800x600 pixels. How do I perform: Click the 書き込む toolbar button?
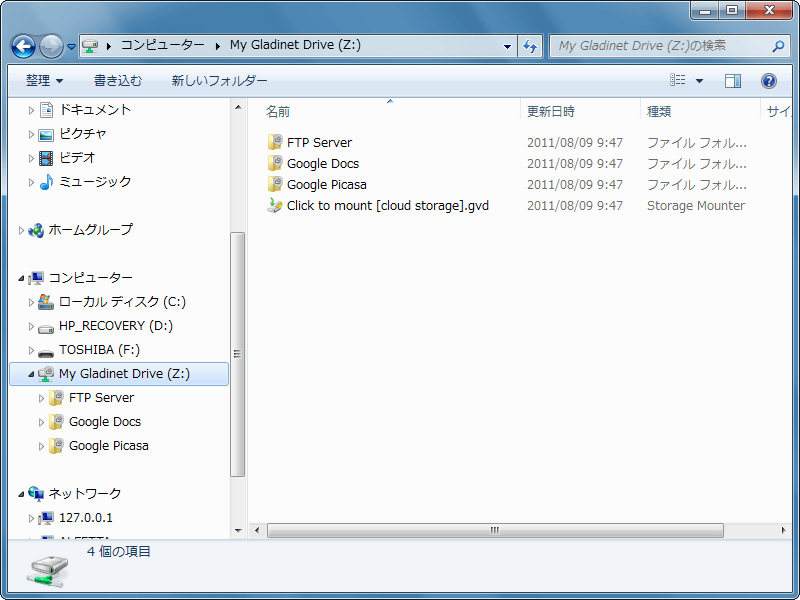click(118, 81)
